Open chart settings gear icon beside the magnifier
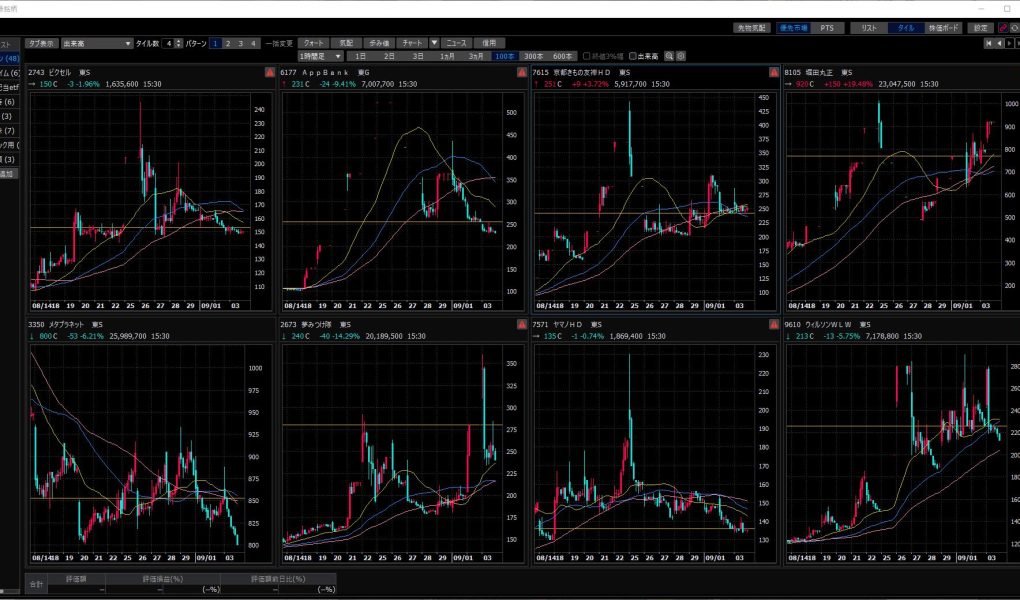The width and height of the screenshot is (1020, 600). [681, 56]
